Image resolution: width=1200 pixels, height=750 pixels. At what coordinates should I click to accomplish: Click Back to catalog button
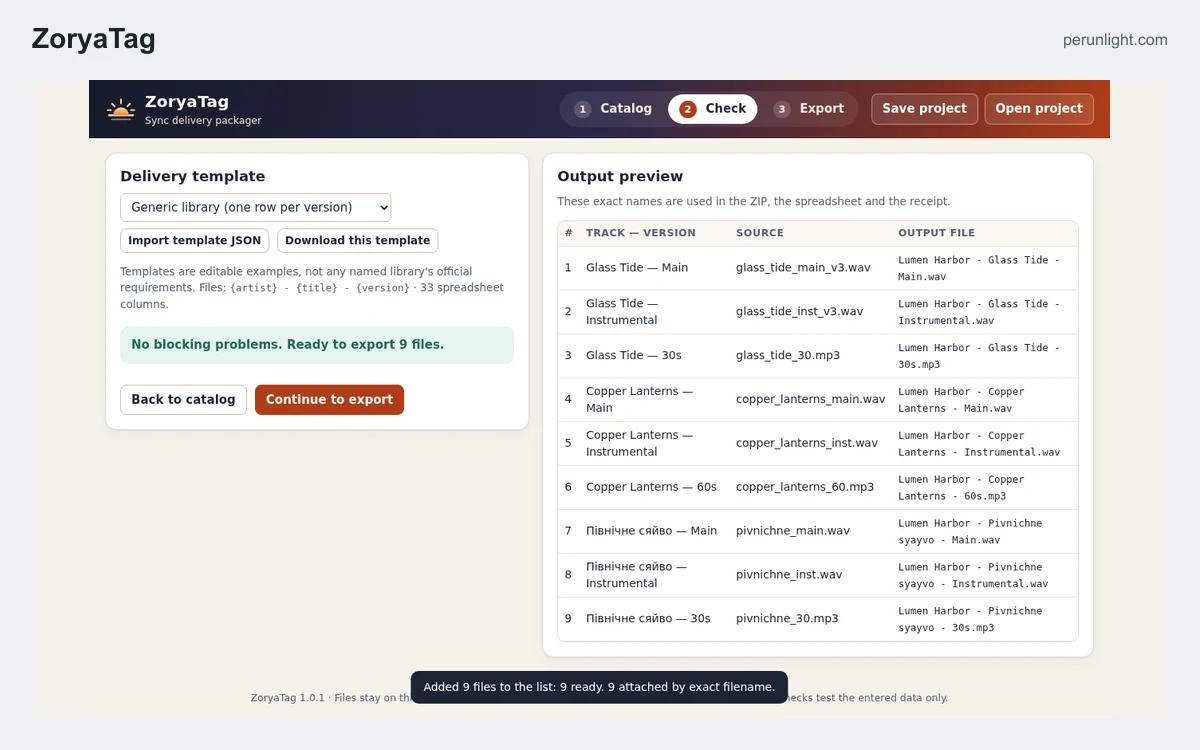point(183,400)
